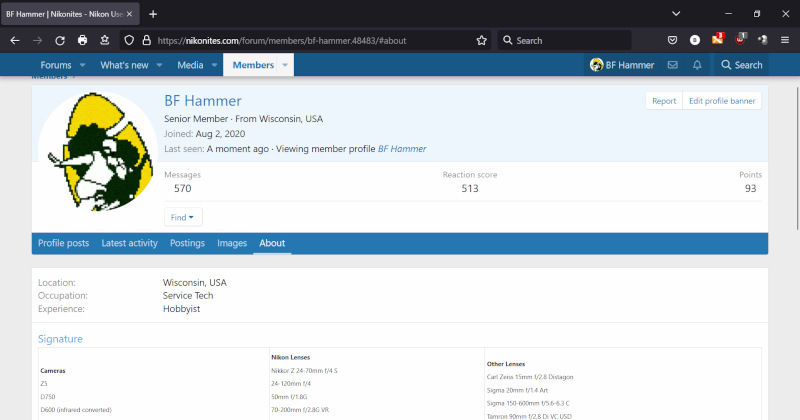Screen dimensions: 800x420
Task: Switch to the Profile posts tab
Action: pyautogui.click(x=63, y=243)
